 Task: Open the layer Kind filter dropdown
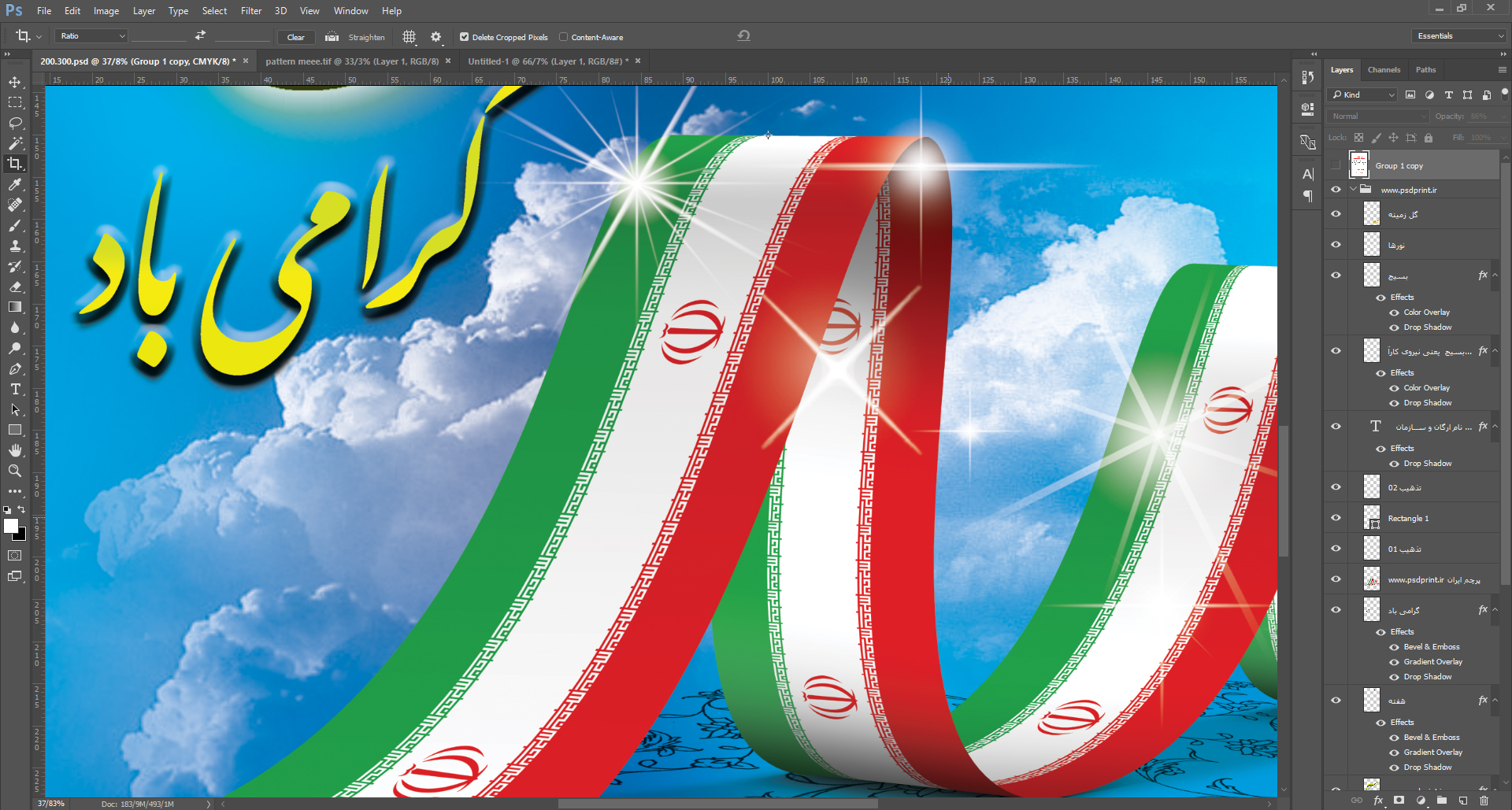click(x=1362, y=94)
